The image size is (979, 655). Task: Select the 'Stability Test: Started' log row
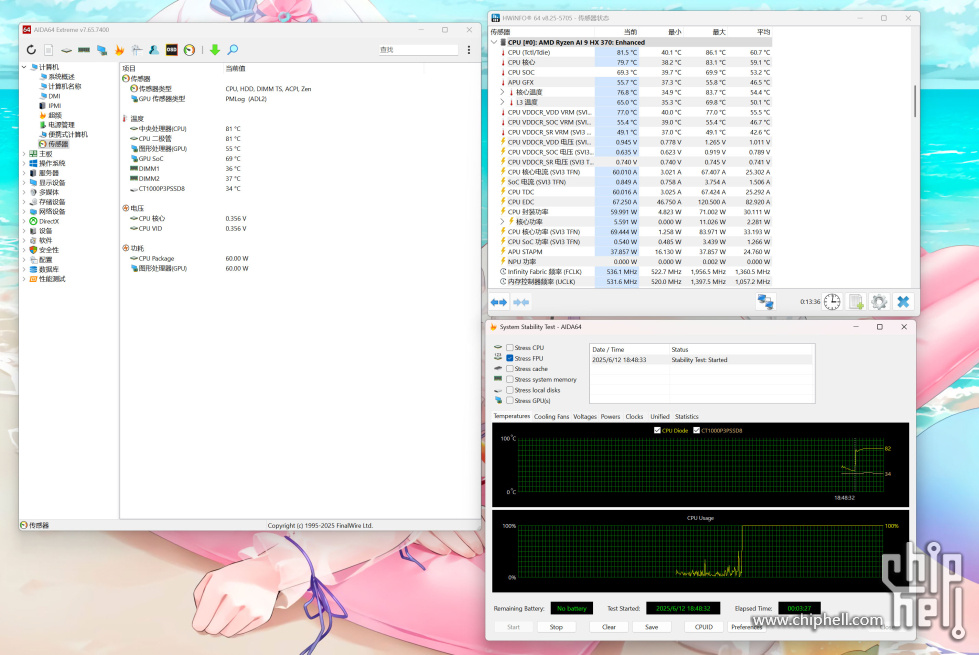point(702,360)
